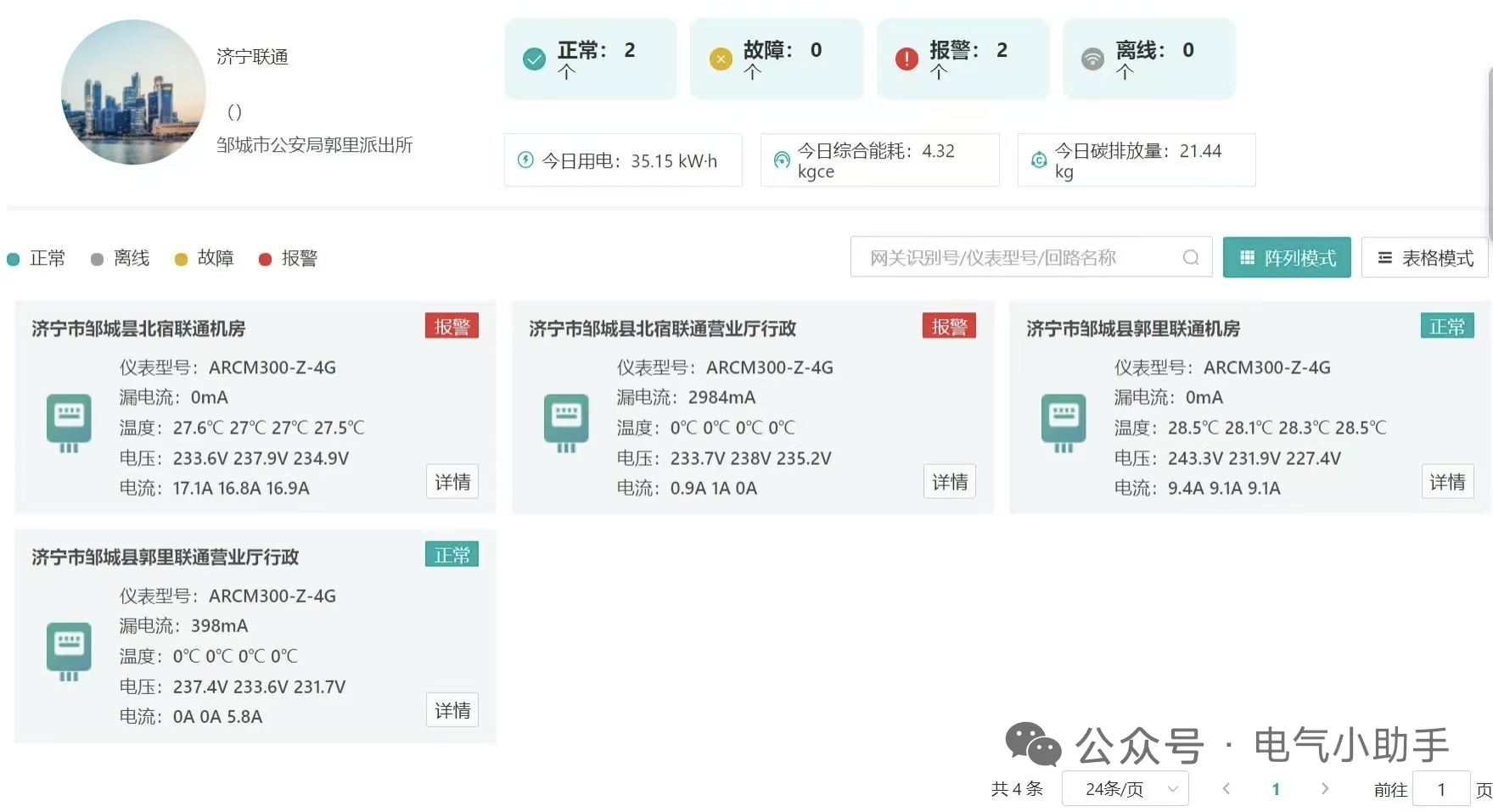Image resolution: width=1493 pixels, height=812 pixels.
Task: Click the yellow fault status icon
Action: pyautogui.click(x=721, y=59)
